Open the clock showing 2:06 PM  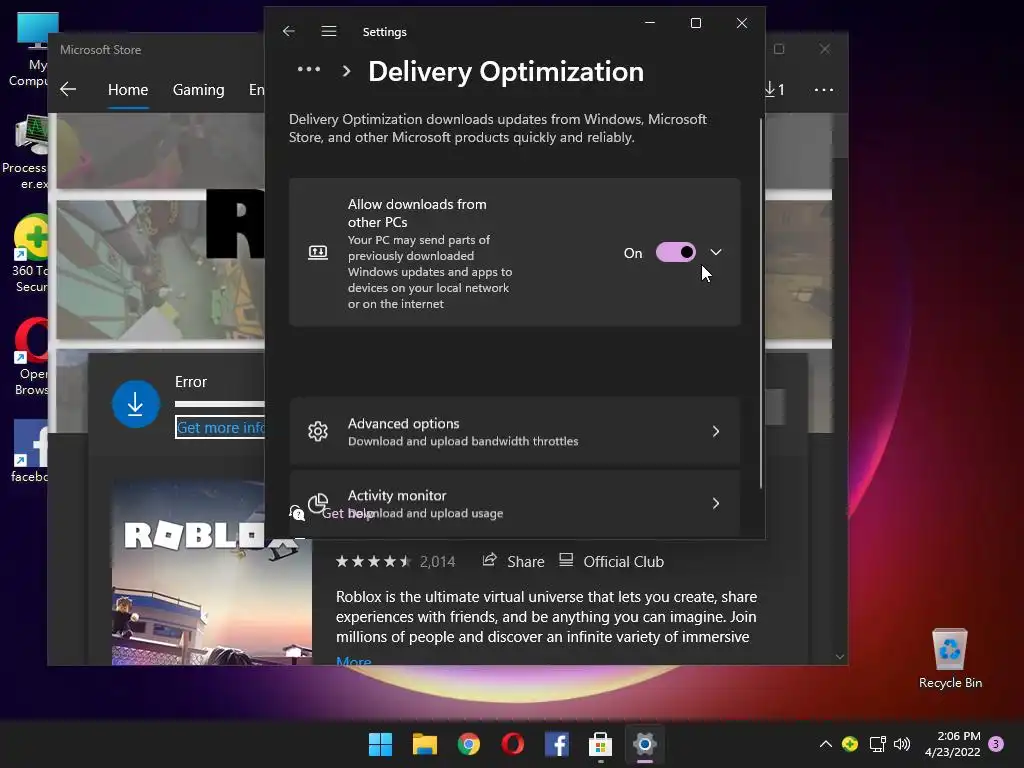click(x=953, y=744)
